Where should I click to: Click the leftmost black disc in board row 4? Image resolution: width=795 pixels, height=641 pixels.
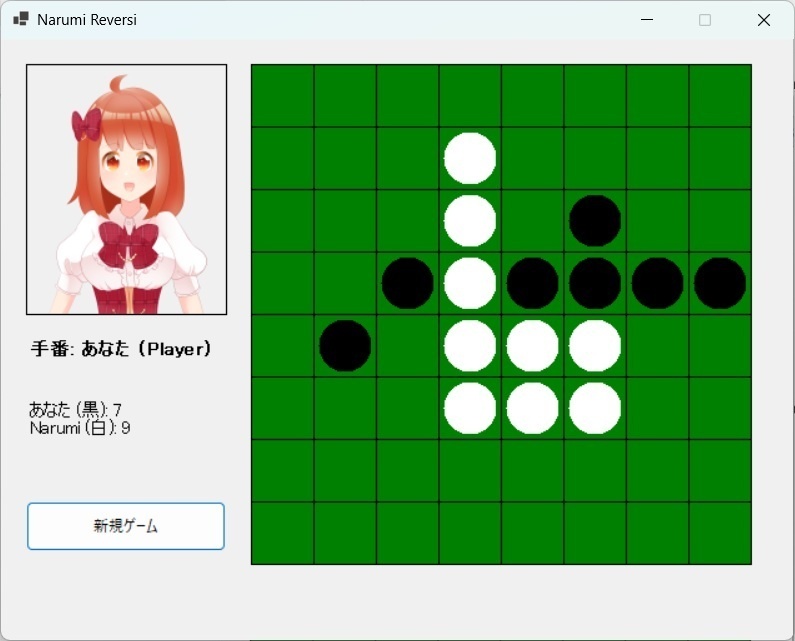pyautogui.click(x=408, y=283)
